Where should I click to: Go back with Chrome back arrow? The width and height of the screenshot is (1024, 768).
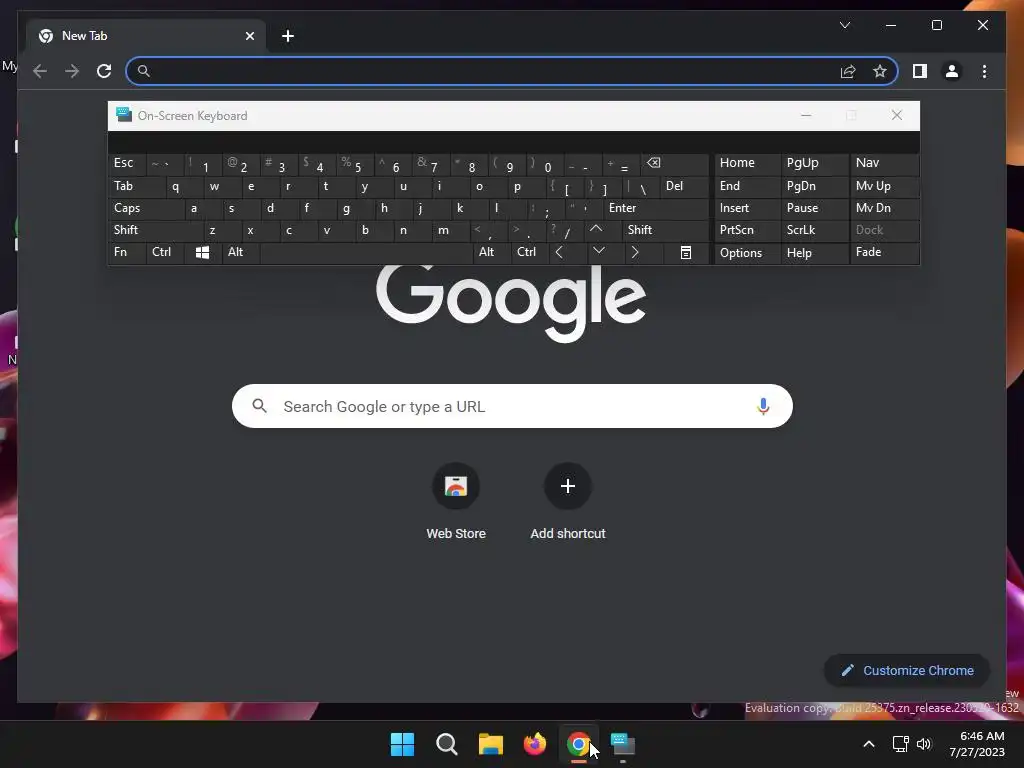(40, 71)
